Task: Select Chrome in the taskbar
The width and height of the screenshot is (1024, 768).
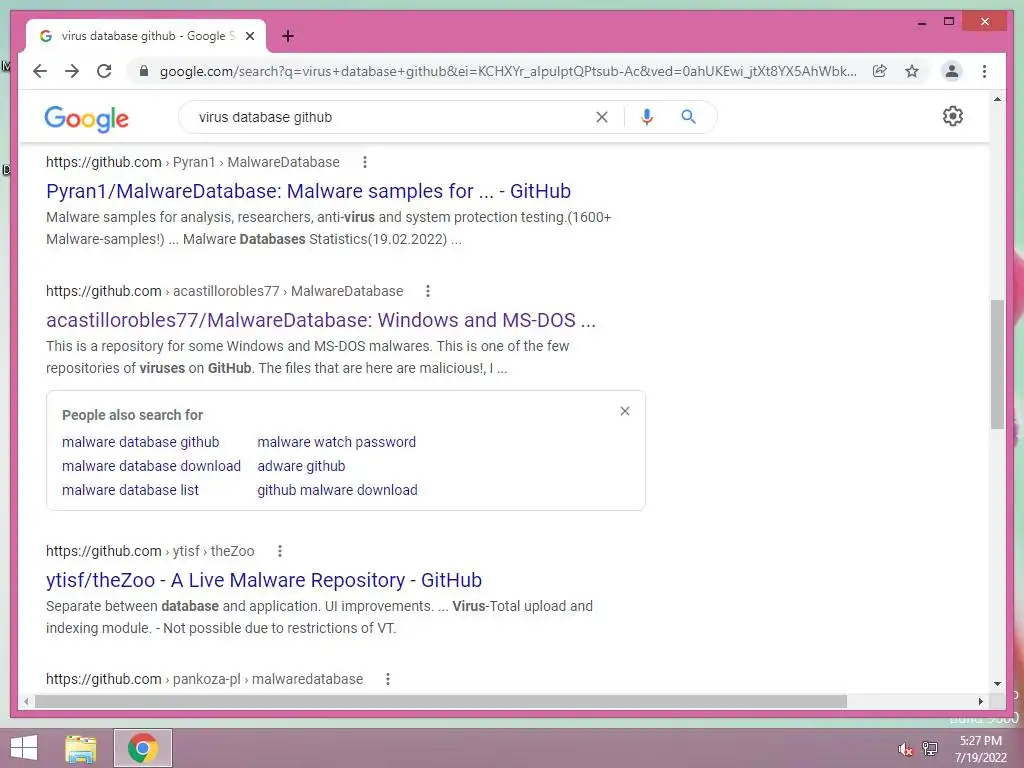Action: 142,748
